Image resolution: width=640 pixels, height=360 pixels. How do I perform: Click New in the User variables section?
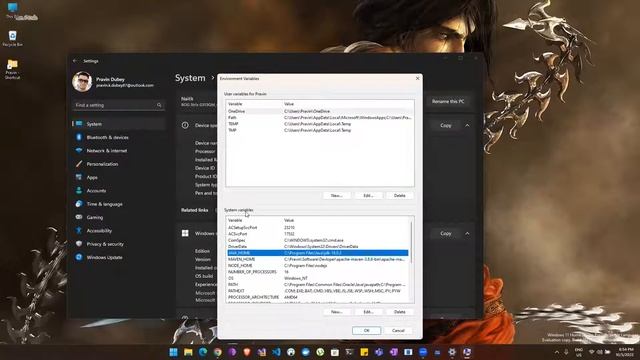[336, 196]
